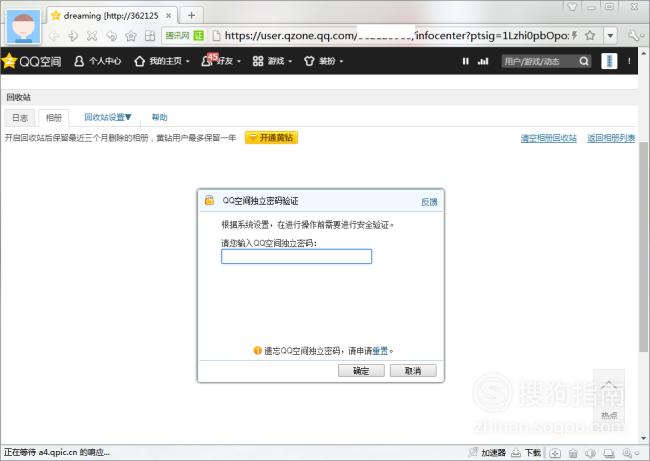The height and width of the screenshot is (461, 650).
Task: Click the page icon in address bar
Action: pyautogui.click(x=216, y=36)
